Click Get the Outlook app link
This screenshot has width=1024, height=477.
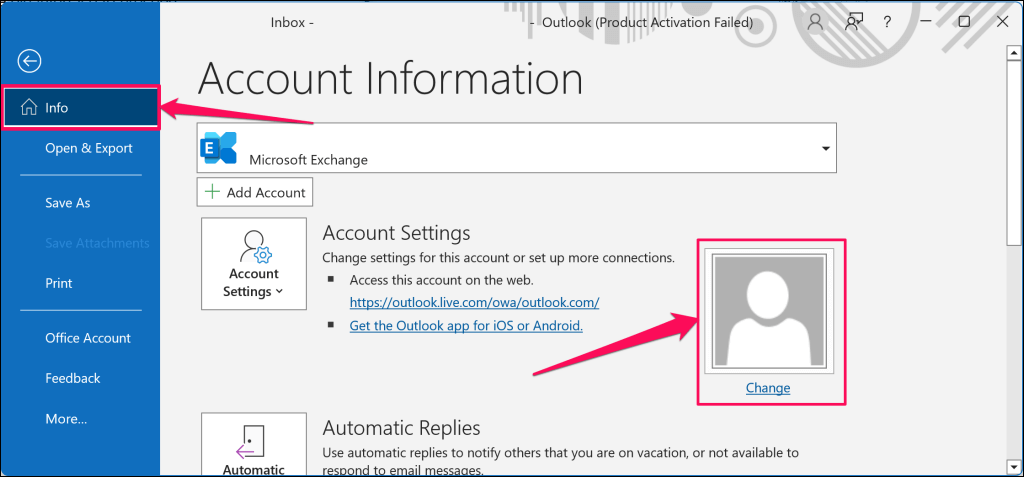pyautogui.click(x=465, y=326)
